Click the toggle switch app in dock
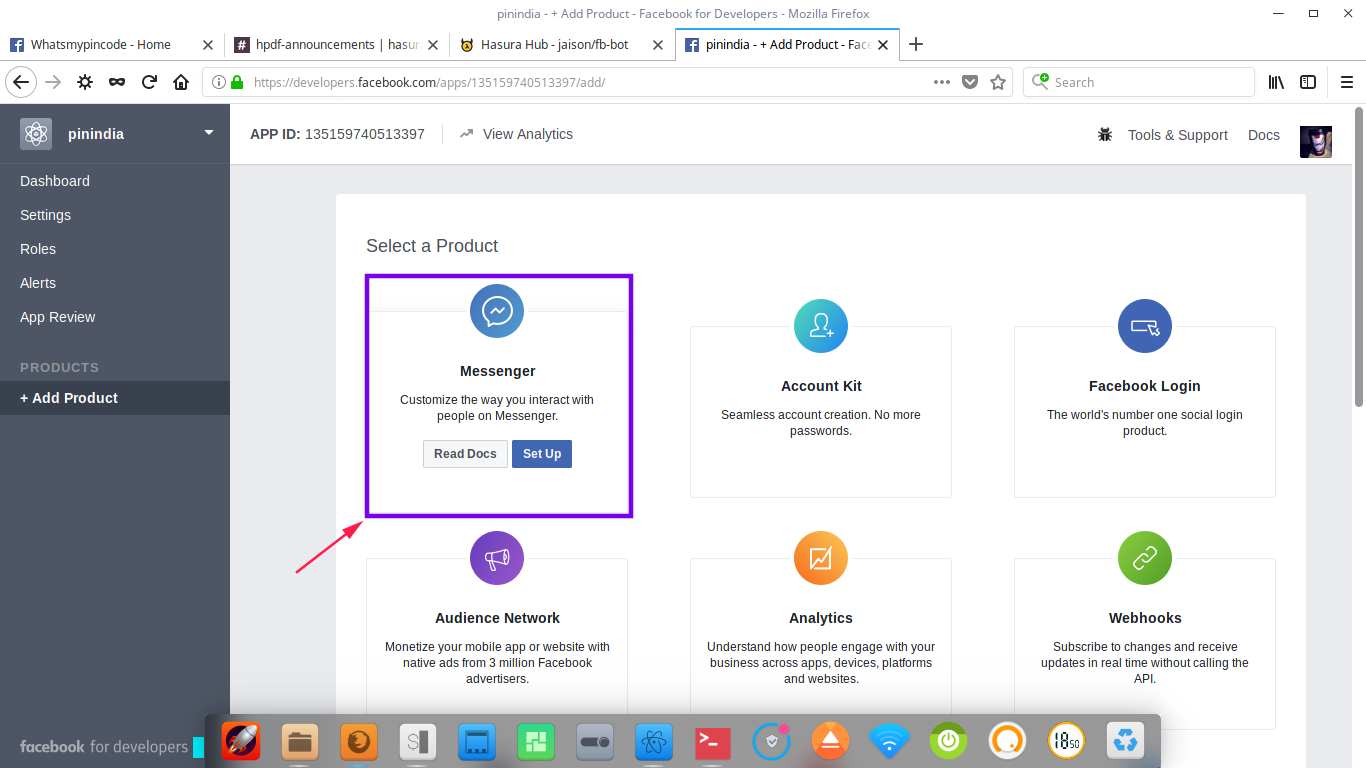The height and width of the screenshot is (768, 1366). (x=595, y=741)
